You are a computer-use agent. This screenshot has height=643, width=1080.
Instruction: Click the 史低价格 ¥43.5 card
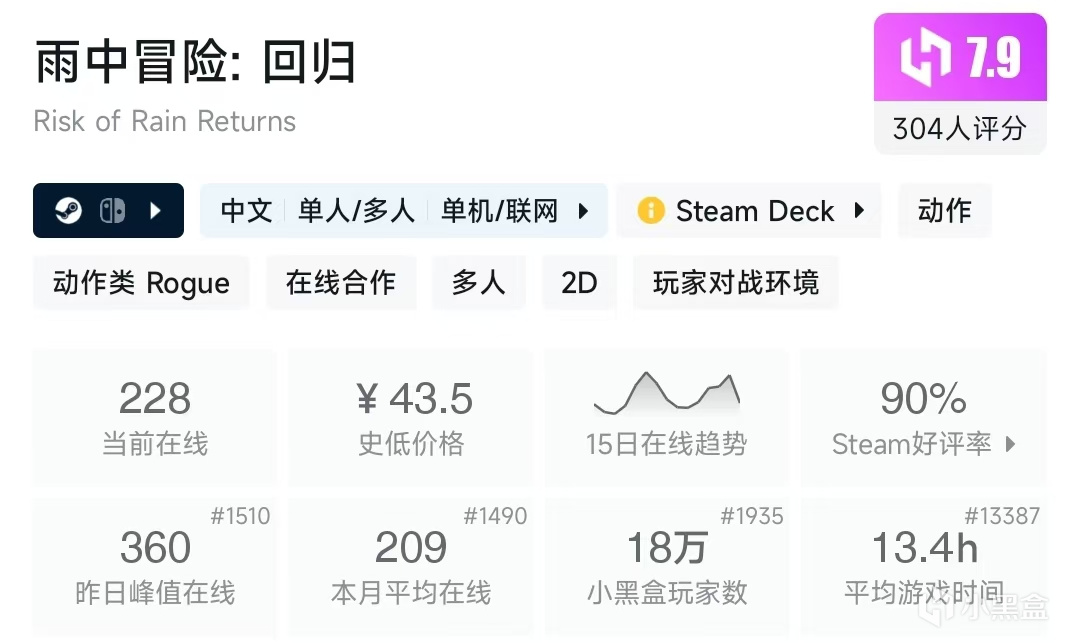point(411,417)
